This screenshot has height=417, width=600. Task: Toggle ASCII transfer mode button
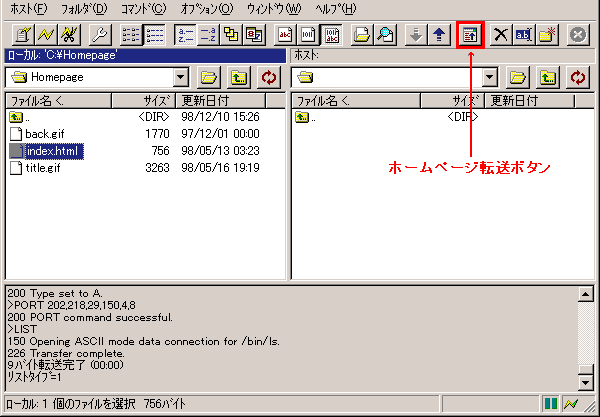pyautogui.click(x=286, y=34)
